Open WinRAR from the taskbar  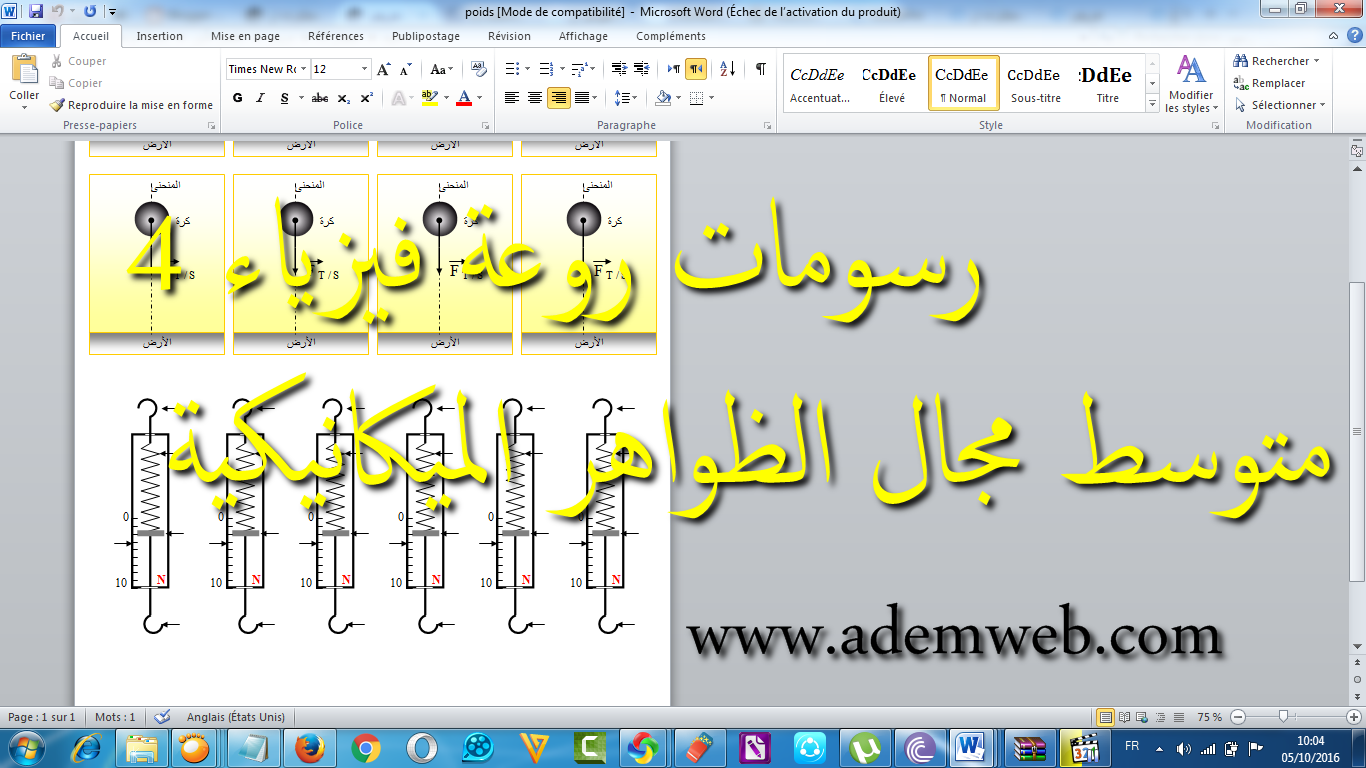click(1028, 748)
